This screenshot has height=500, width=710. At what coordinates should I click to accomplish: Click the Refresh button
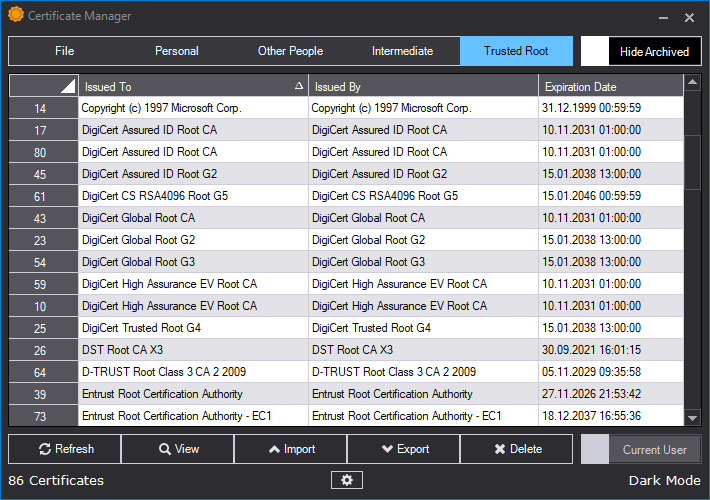click(65, 449)
